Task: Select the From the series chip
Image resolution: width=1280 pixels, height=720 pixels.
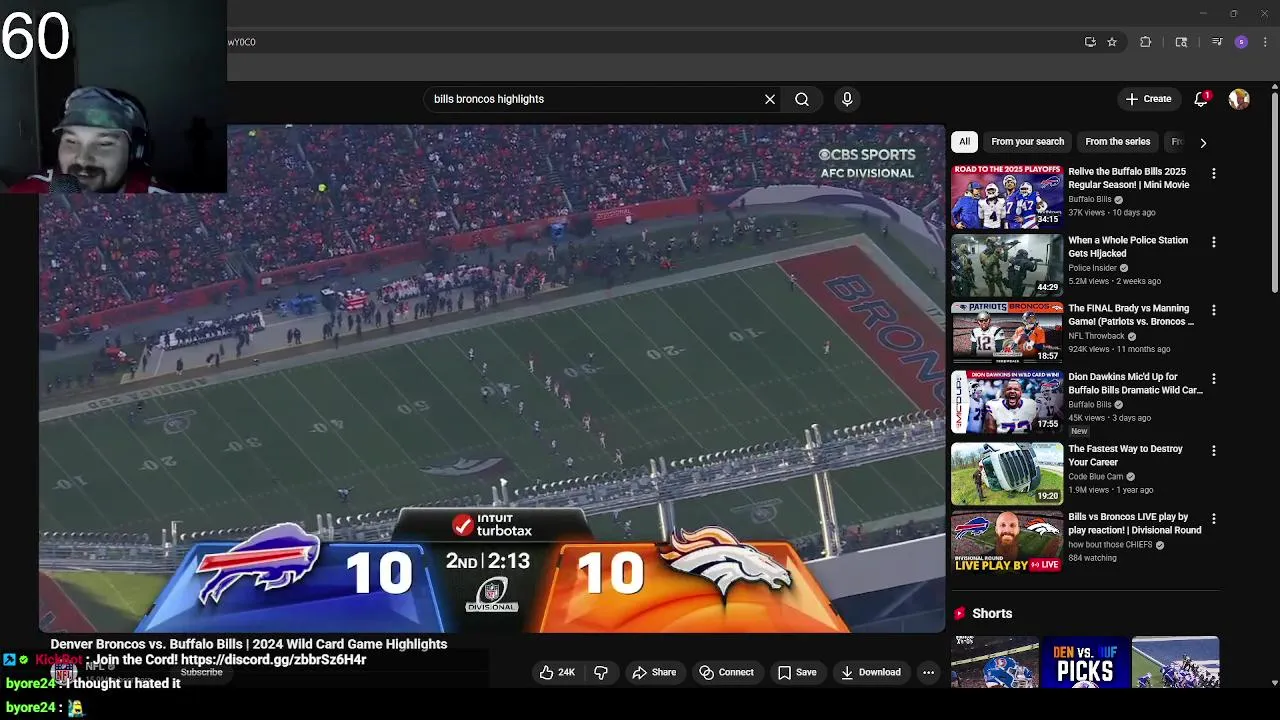Action: tap(1117, 142)
